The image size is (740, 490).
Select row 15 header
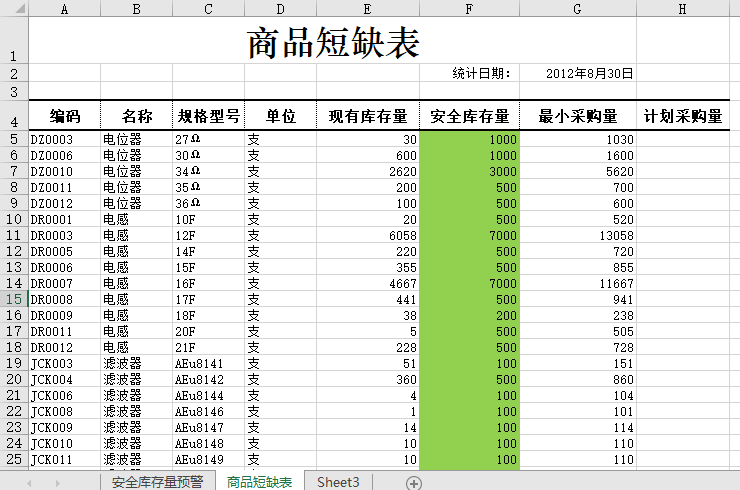(14, 299)
